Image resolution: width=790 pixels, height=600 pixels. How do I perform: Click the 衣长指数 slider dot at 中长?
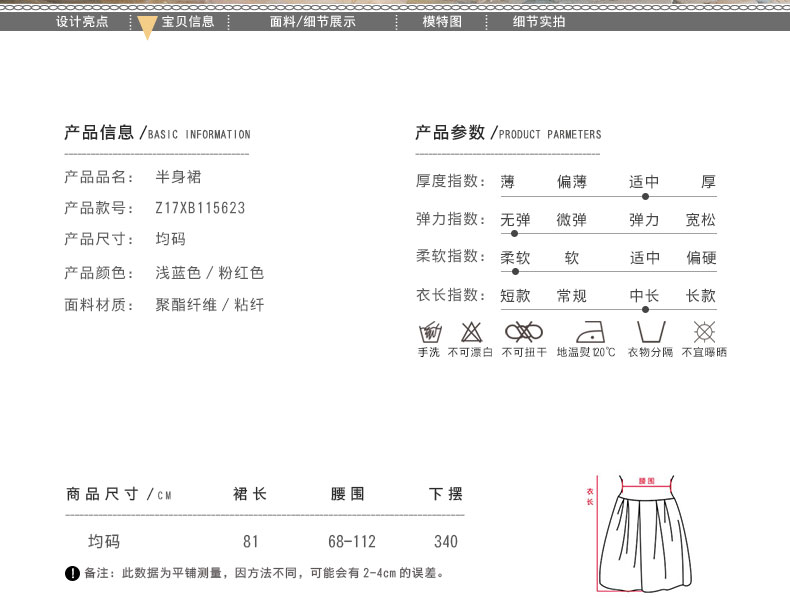(x=645, y=309)
